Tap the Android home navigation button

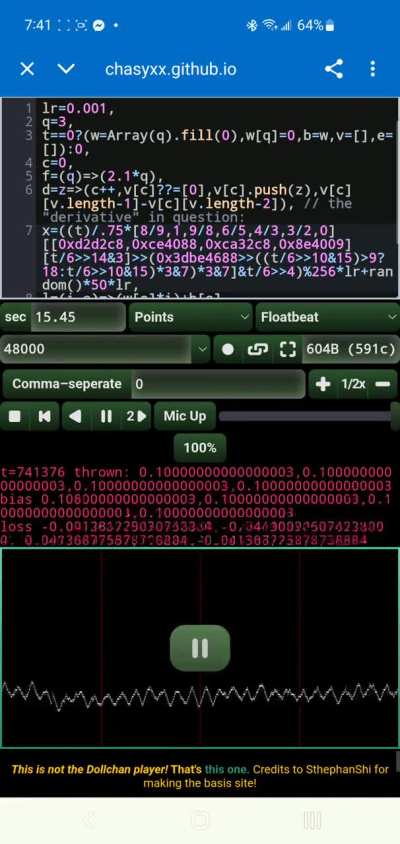click(x=200, y=820)
